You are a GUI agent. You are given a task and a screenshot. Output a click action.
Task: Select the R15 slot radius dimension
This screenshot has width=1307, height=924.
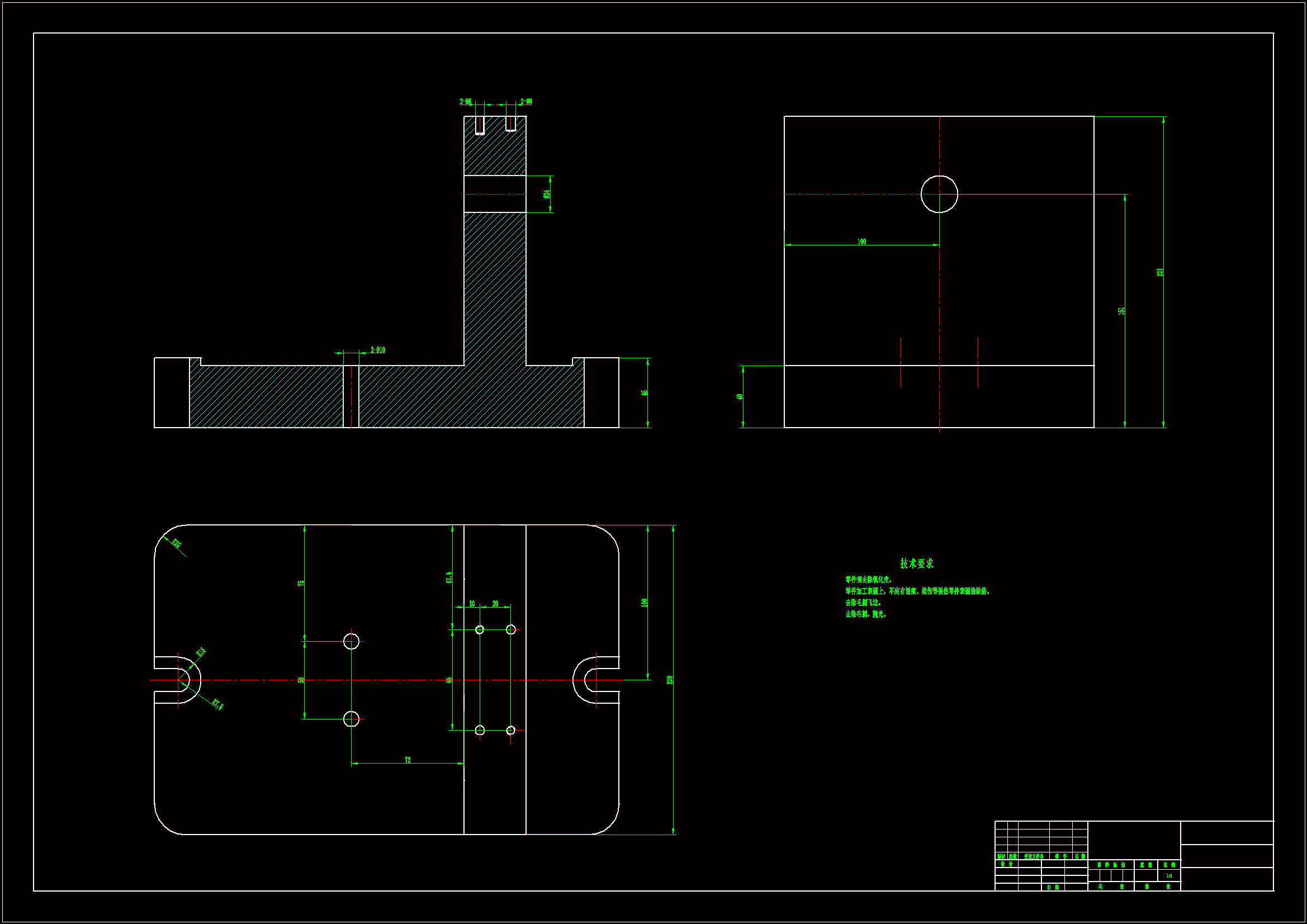(201, 652)
